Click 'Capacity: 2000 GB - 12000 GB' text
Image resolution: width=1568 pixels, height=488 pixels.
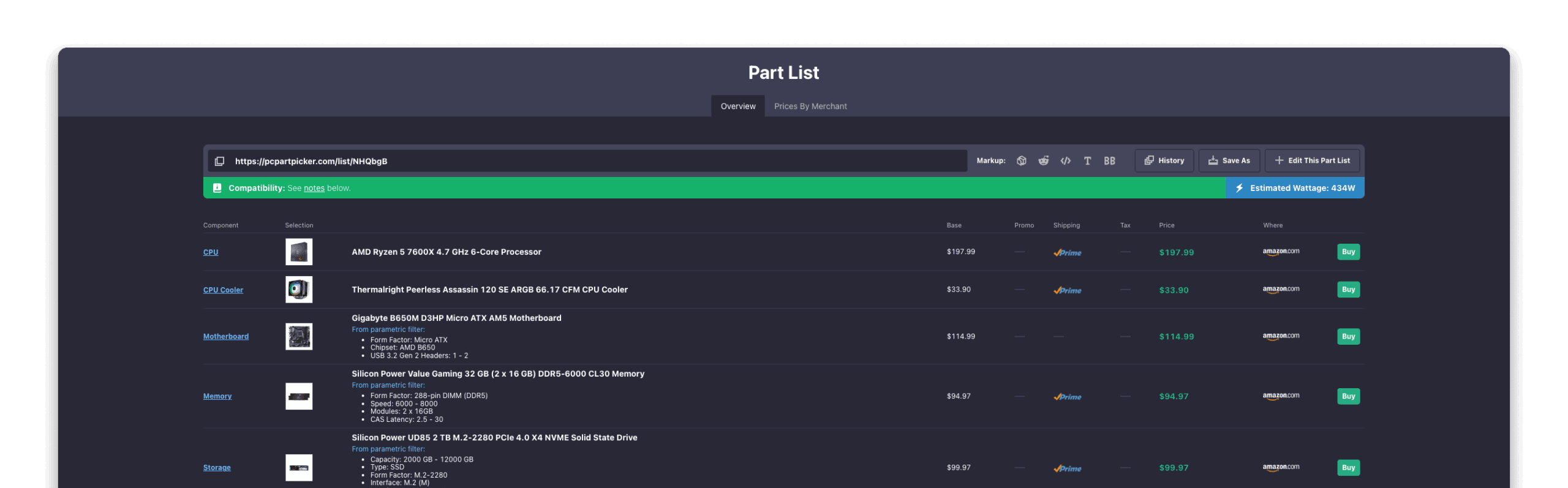pos(421,460)
